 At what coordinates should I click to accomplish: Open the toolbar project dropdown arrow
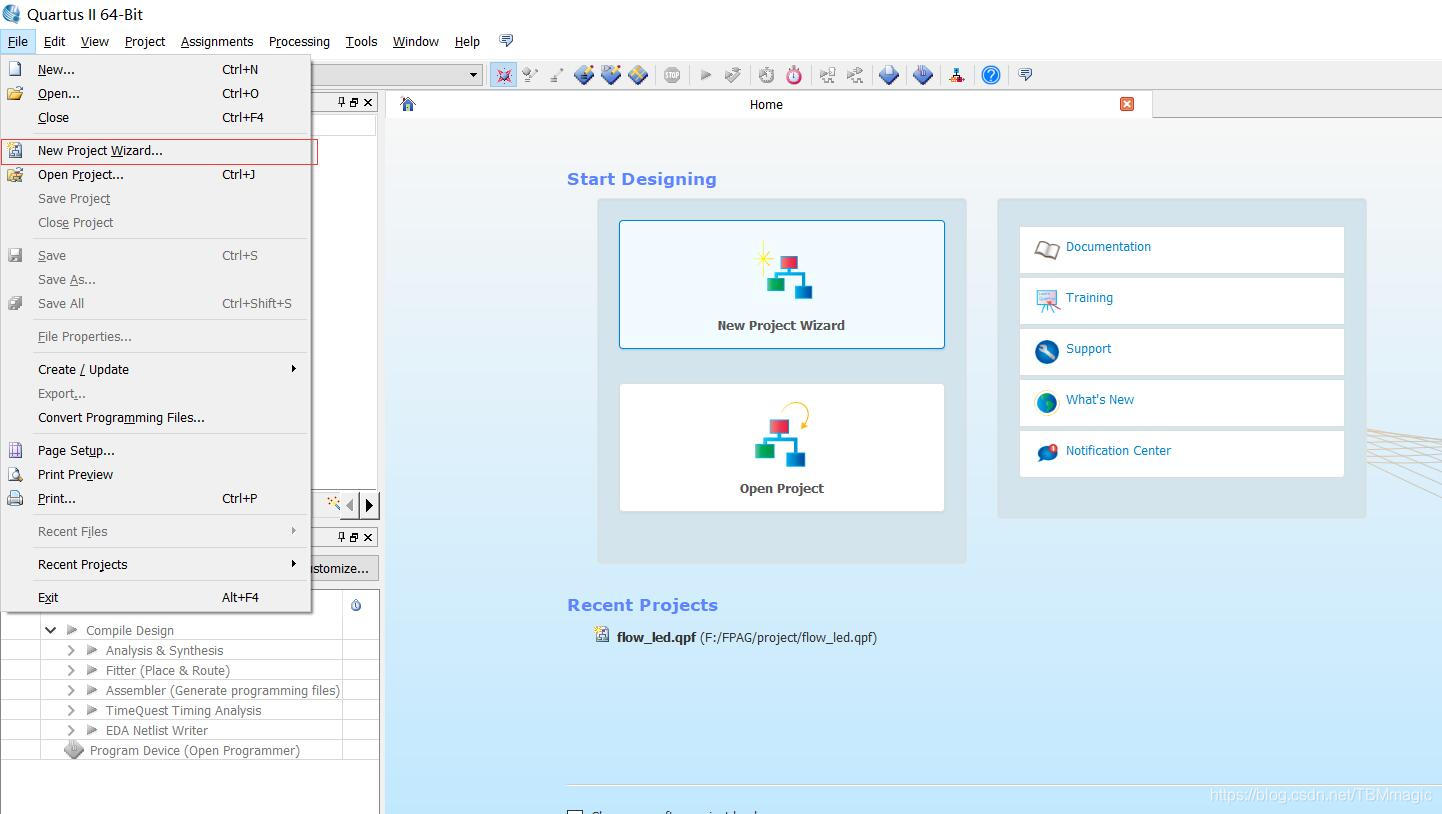click(x=474, y=75)
